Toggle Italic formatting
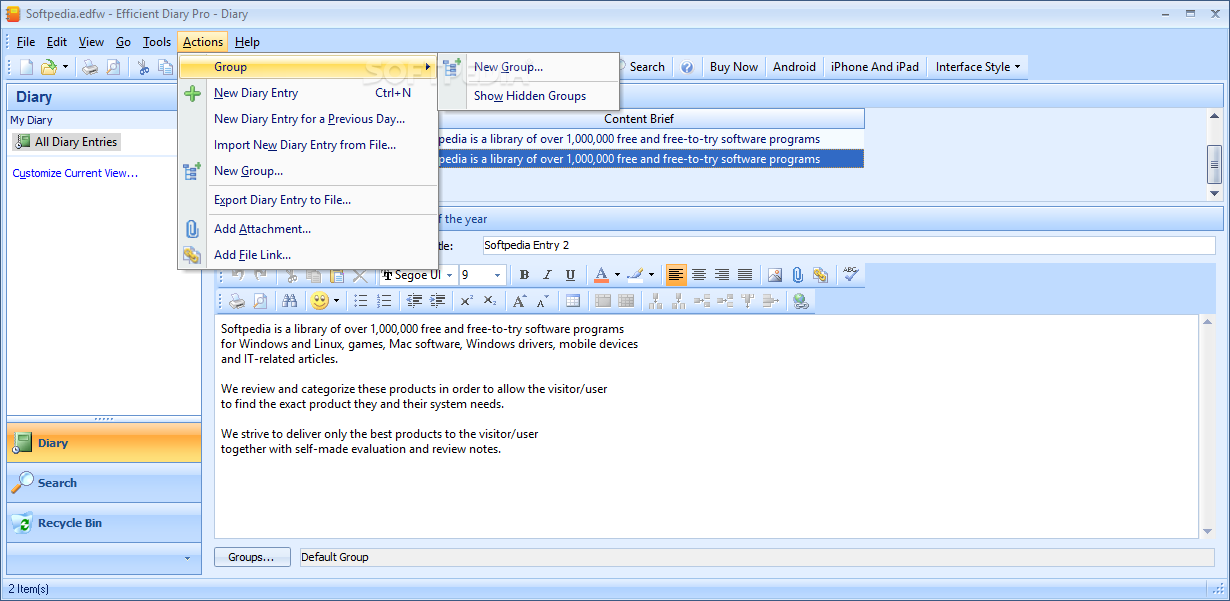This screenshot has height=601, width=1230. click(547, 275)
